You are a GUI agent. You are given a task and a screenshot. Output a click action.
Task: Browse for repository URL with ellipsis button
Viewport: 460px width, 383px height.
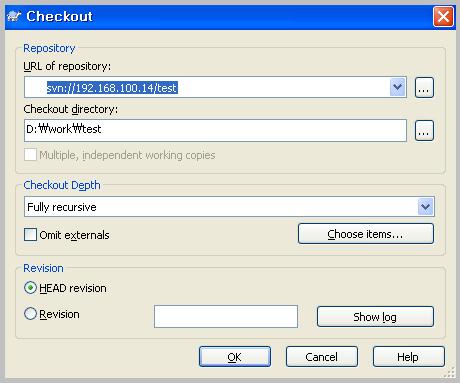click(424, 88)
